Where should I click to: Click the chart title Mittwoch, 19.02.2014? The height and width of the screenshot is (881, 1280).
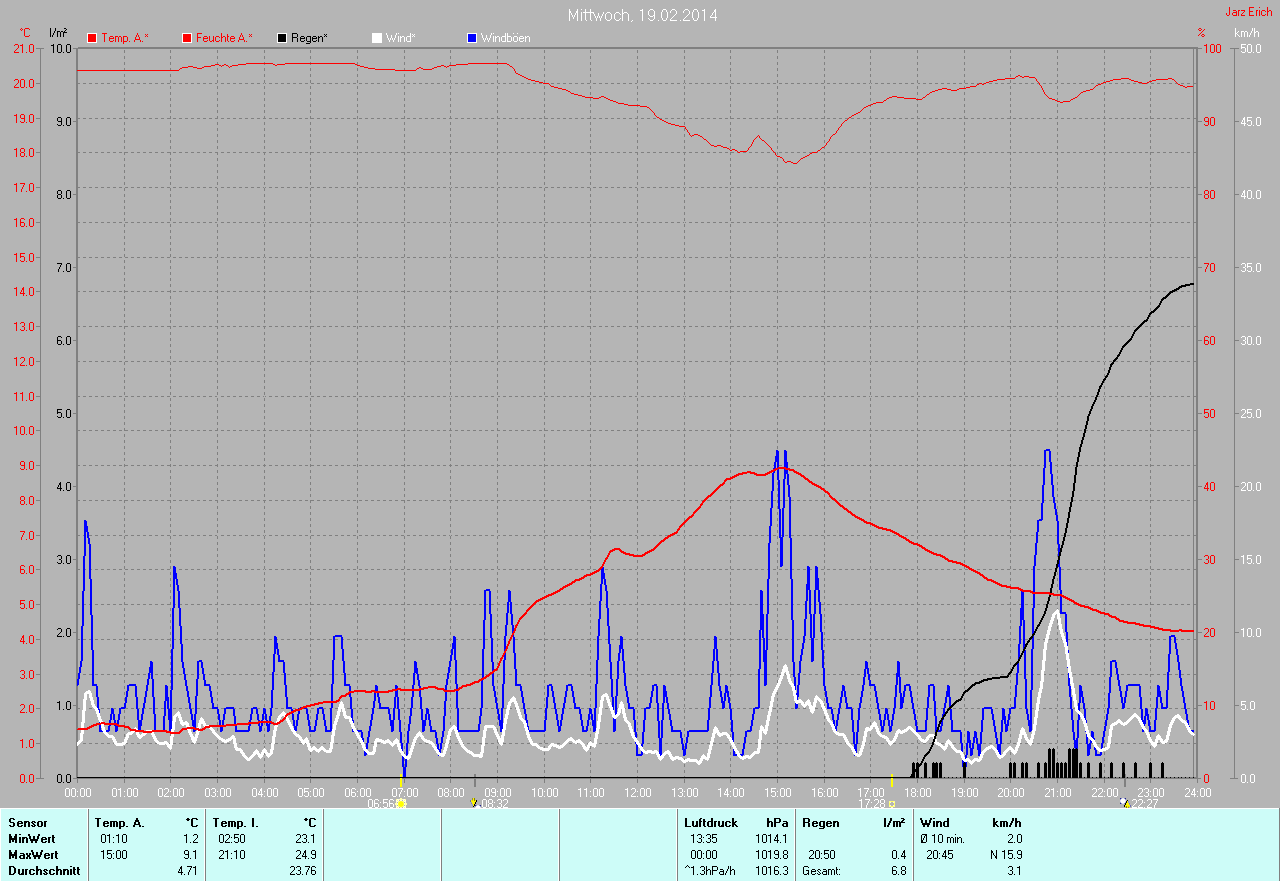pos(642,15)
